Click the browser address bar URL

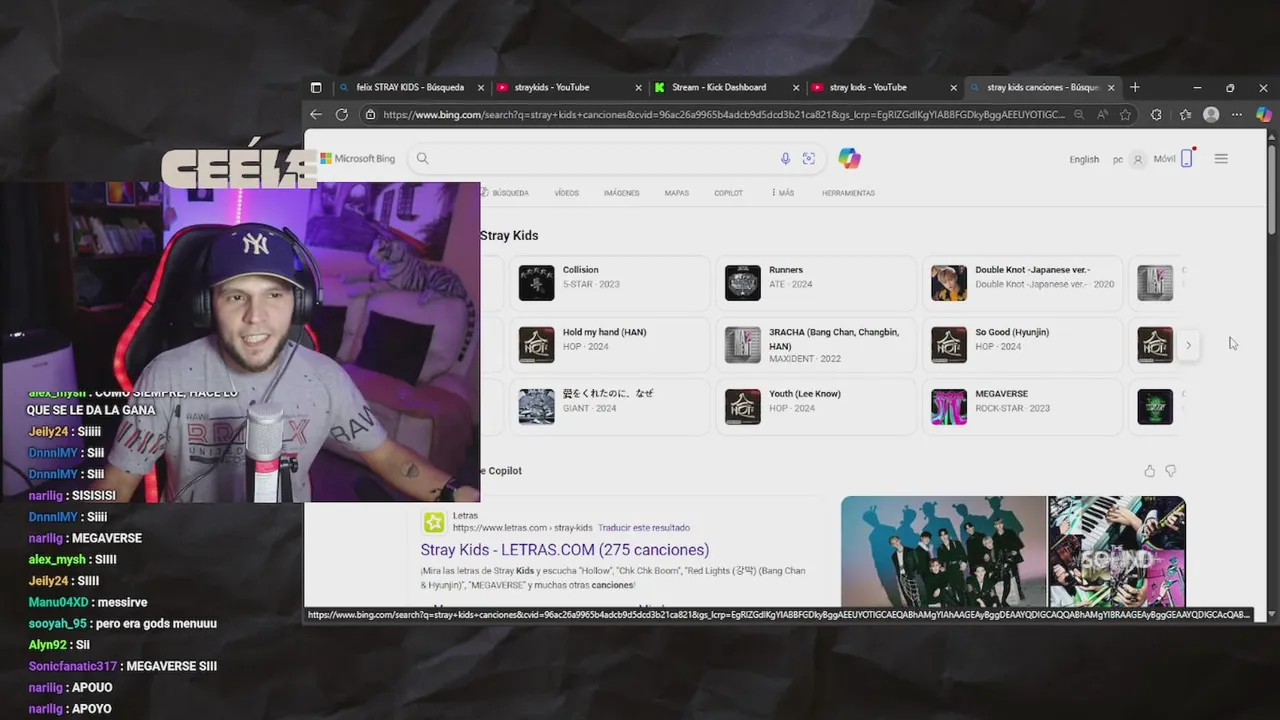[724, 115]
